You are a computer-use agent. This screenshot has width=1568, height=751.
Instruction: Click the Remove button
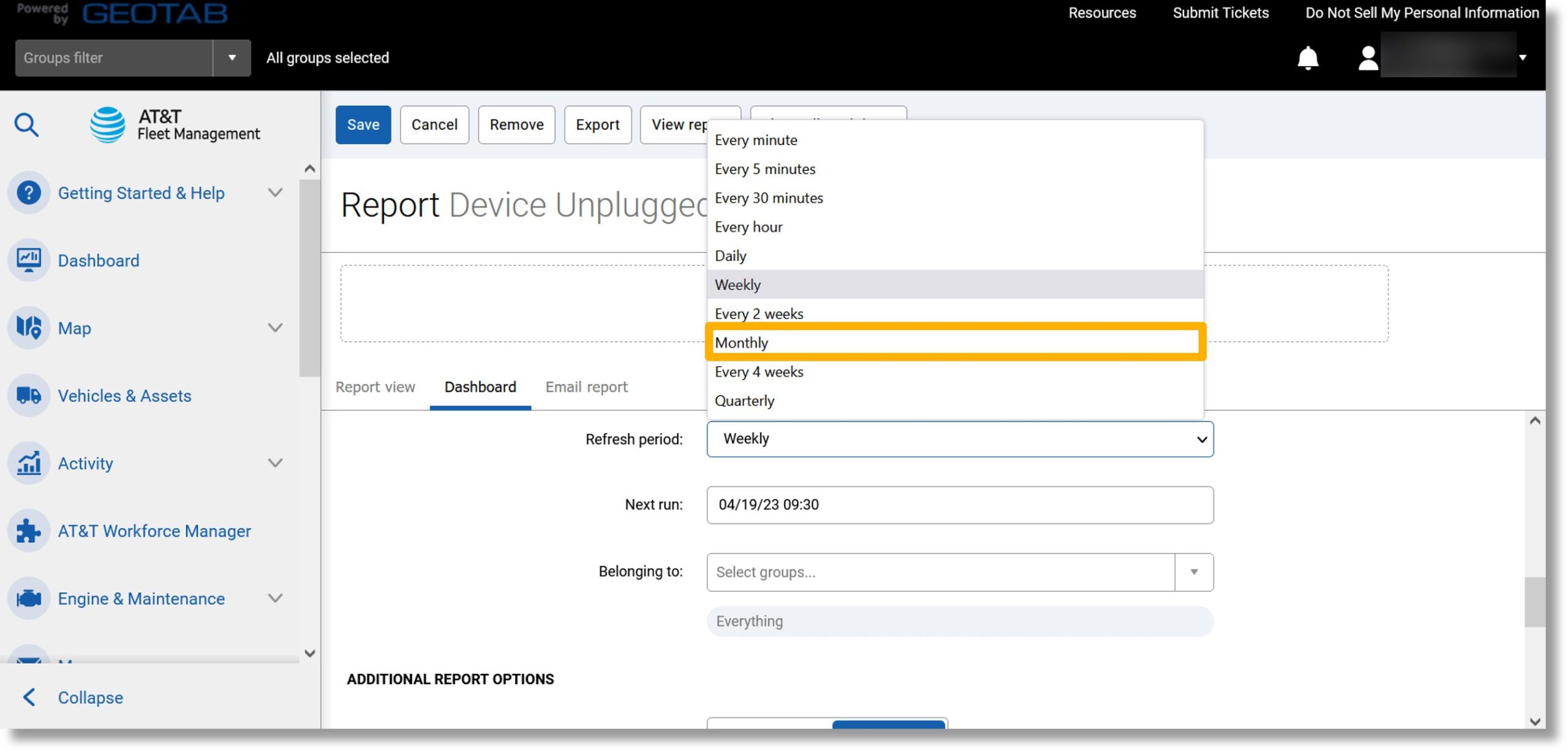coord(516,125)
